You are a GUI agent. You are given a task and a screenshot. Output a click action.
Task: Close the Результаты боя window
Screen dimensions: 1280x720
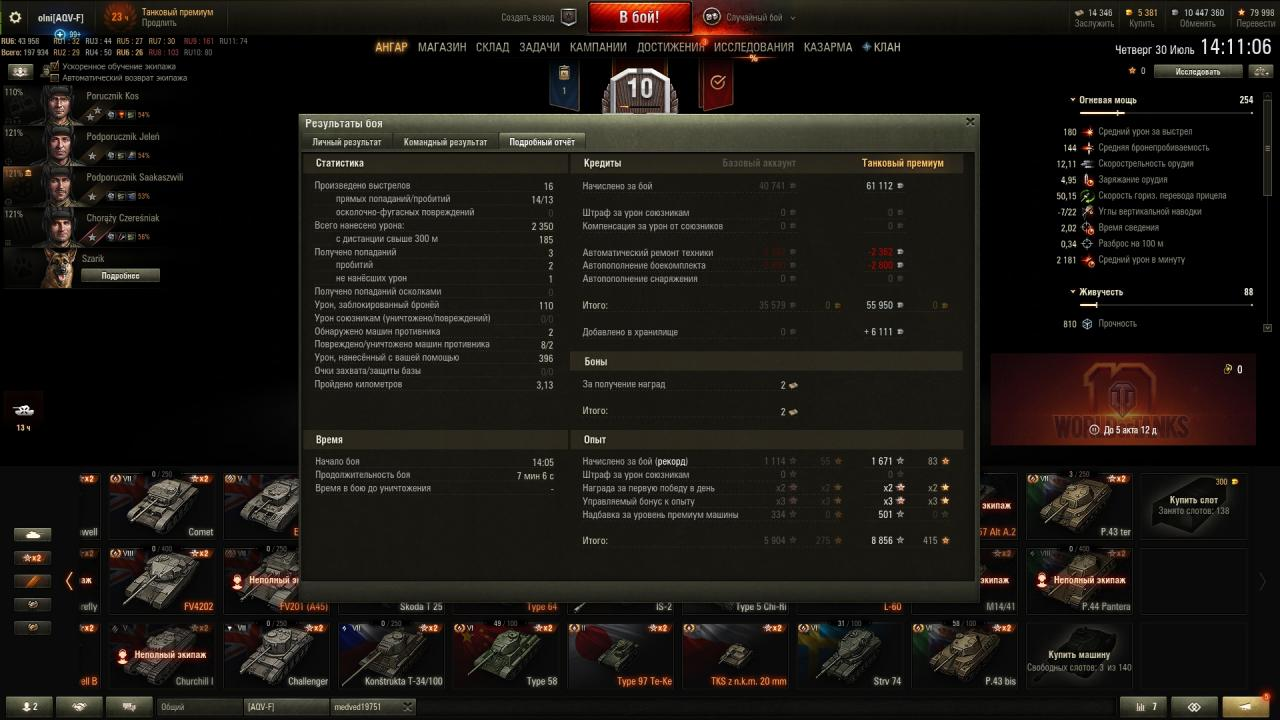(969, 122)
